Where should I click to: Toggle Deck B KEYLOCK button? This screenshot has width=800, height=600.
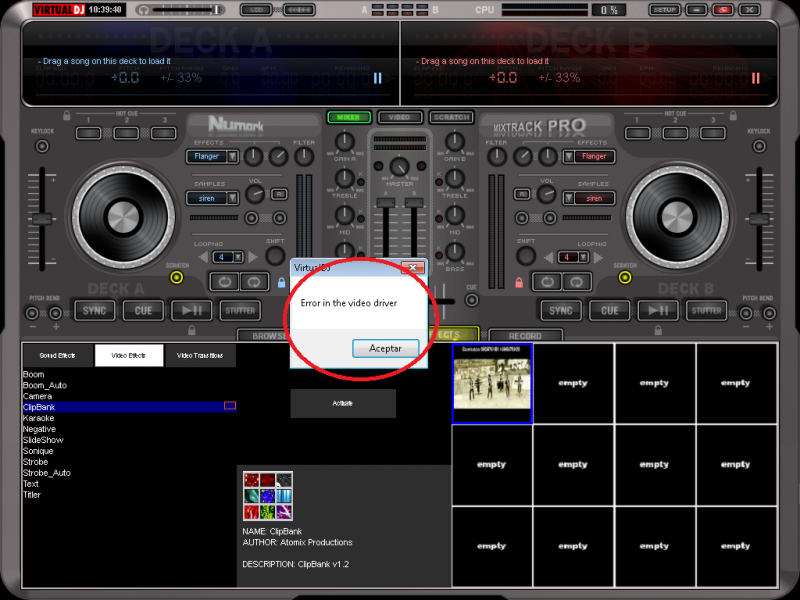point(759,146)
